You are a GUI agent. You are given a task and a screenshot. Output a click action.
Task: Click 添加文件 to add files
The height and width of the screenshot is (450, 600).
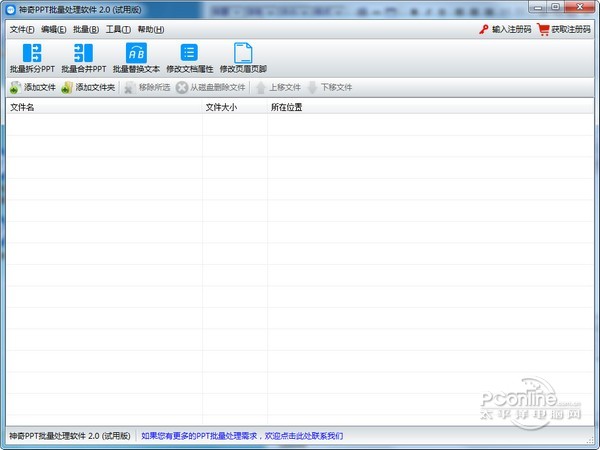33,87
